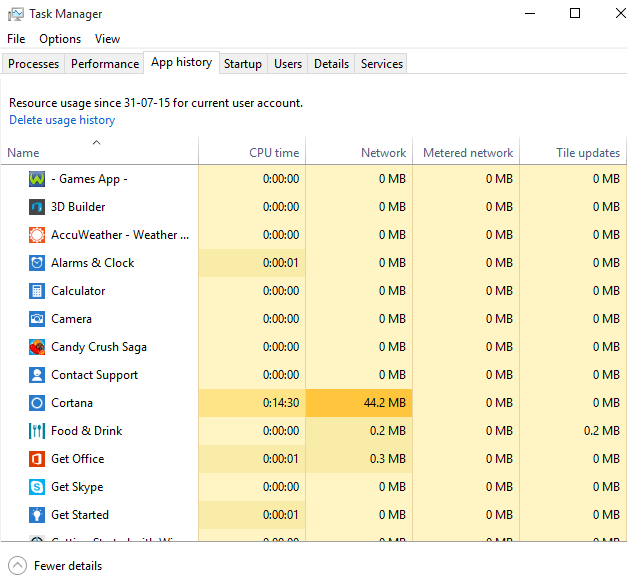
Task: Select the Get Started row name
Action: pos(80,515)
